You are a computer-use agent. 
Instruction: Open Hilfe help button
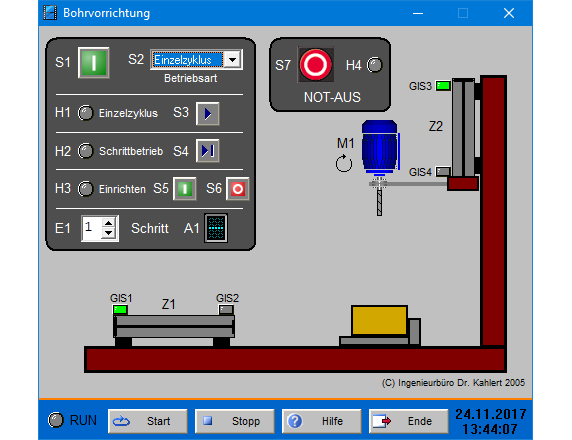[x=322, y=421]
